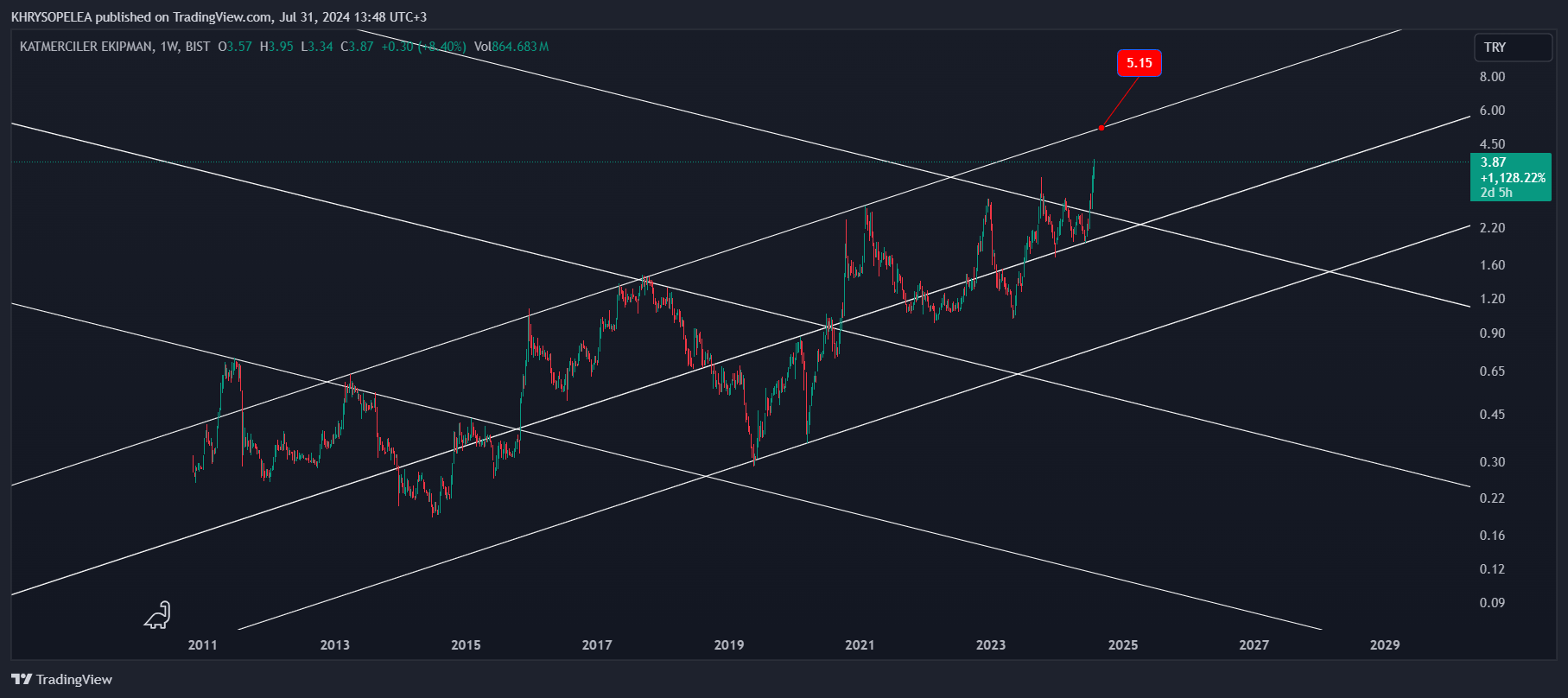Click the 0.90 price axis label
The width and height of the screenshot is (1568, 698).
coord(1493,333)
